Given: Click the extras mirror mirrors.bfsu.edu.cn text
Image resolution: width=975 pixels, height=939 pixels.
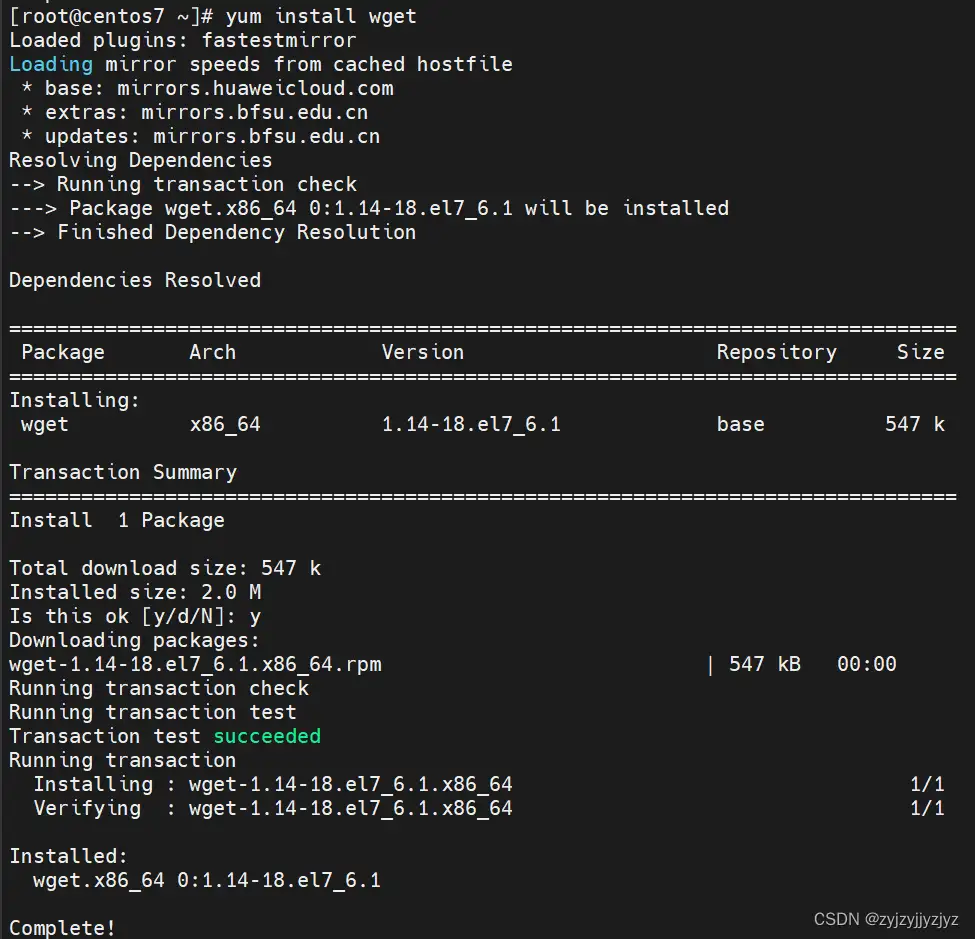Looking at the screenshot, I should pos(254,112).
